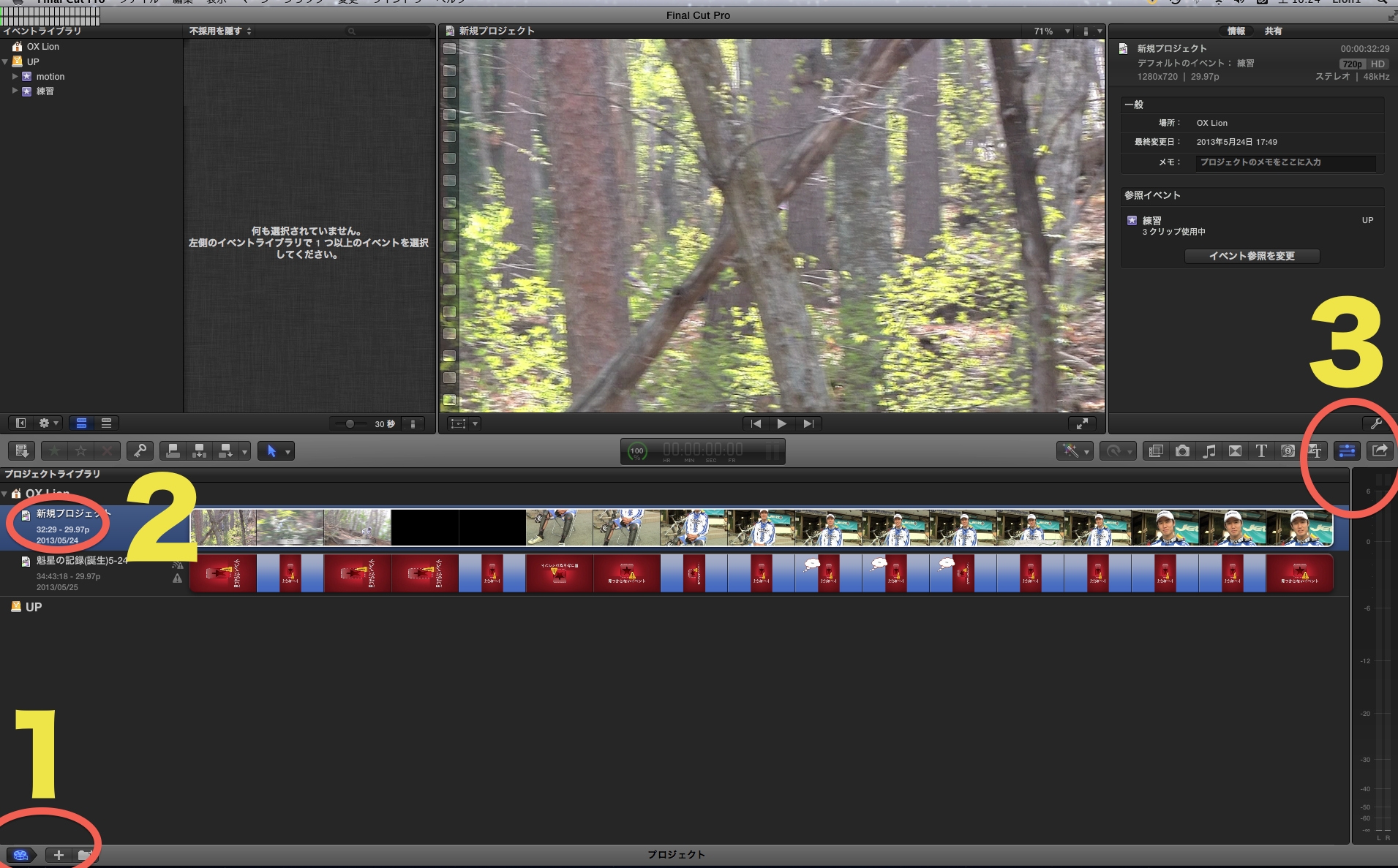Viewport: 1398px width, 868px height.
Task: Reject selection with the red X icon
Action: (107, 451)
